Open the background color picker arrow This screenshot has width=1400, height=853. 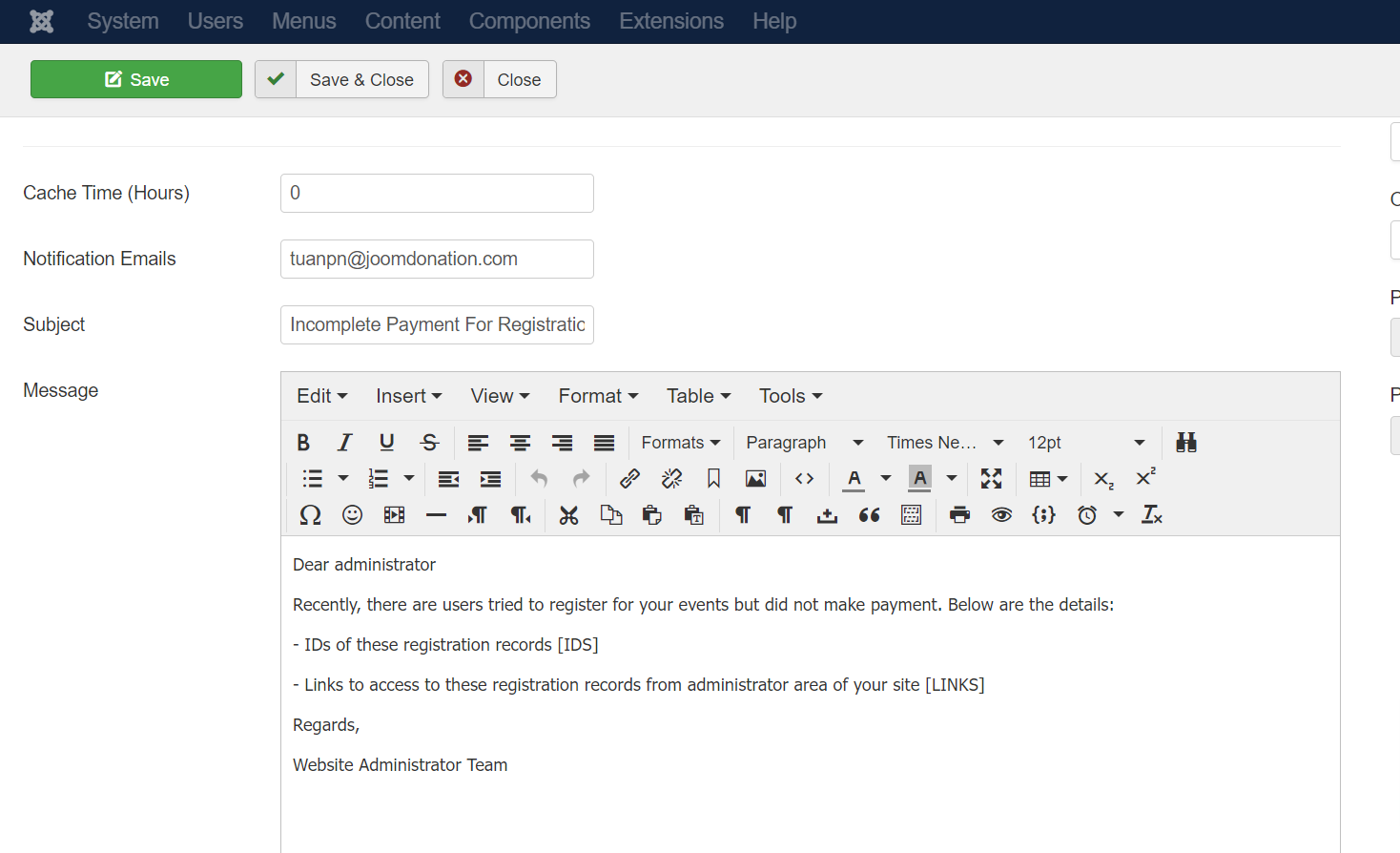[x=952, y=479]
